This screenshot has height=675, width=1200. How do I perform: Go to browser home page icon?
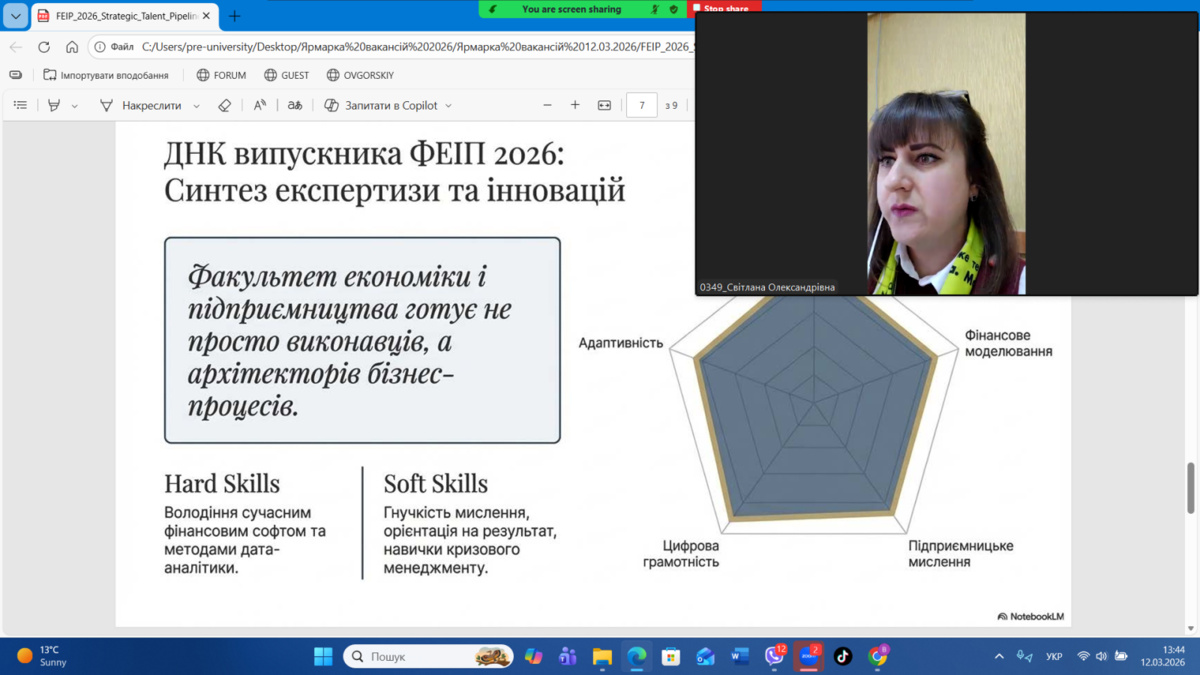pyautogui.click(x=72, y=47)
